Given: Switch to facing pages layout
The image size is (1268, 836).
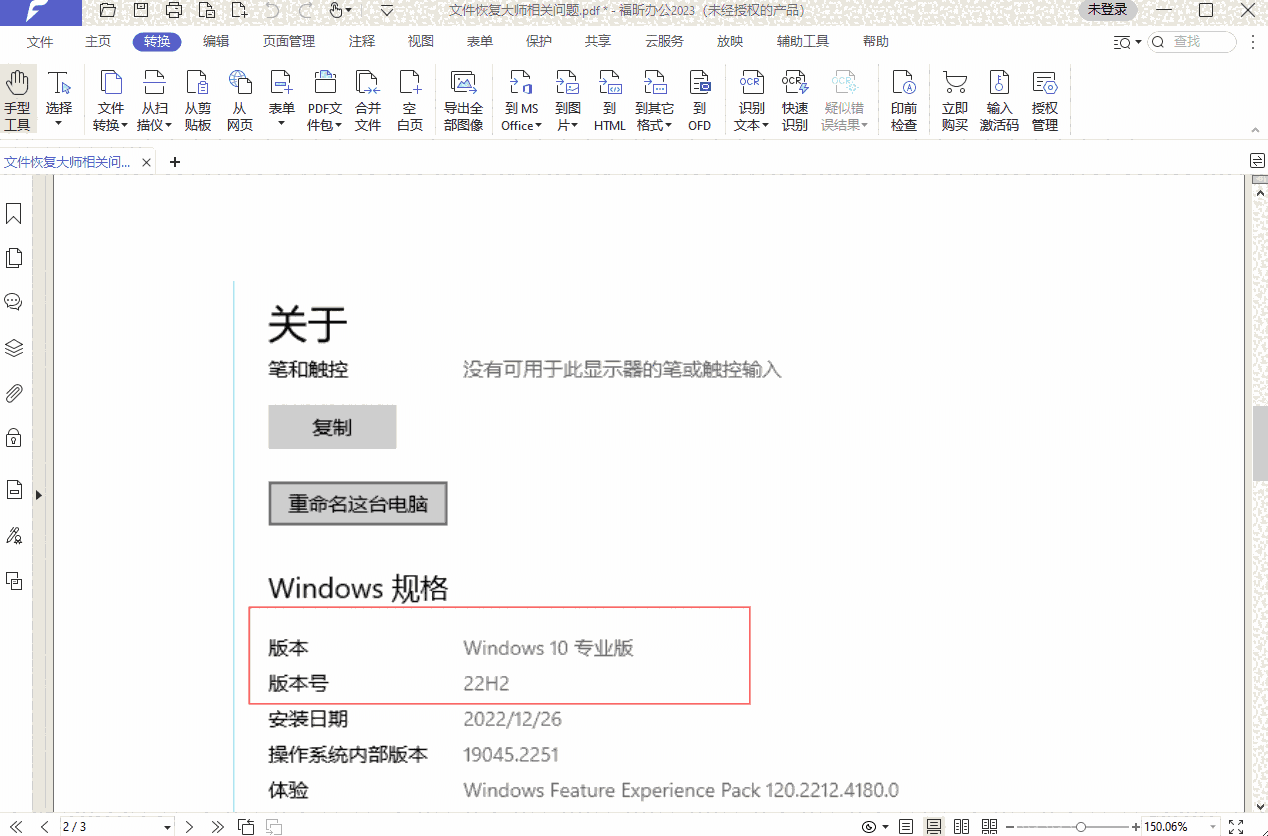Looking at the screenshot, I should [x=961, y=826].
